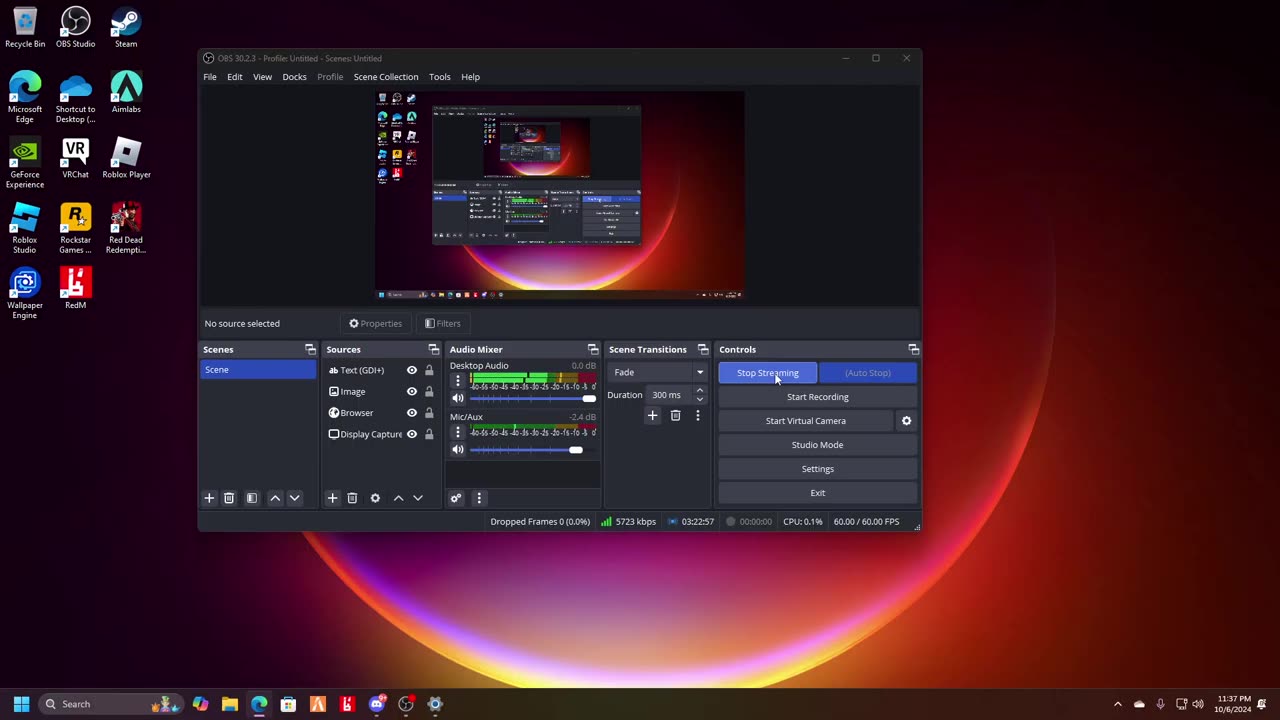Move source down with Sources down arrow

pos(418,498)
